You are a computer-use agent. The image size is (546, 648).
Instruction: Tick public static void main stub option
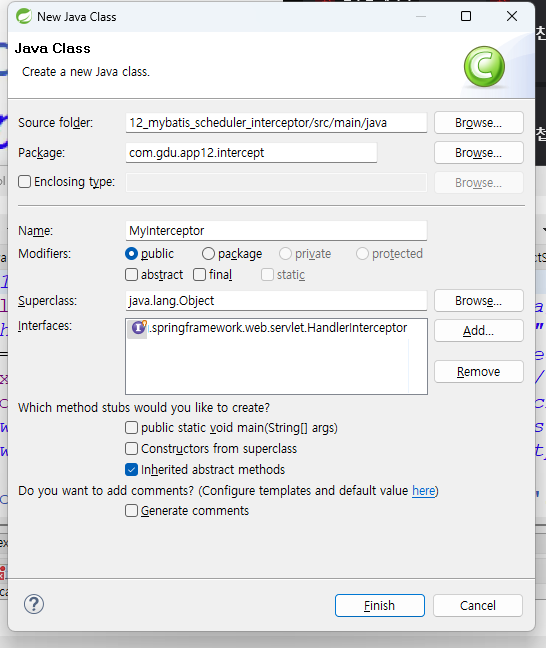(131, 428)
